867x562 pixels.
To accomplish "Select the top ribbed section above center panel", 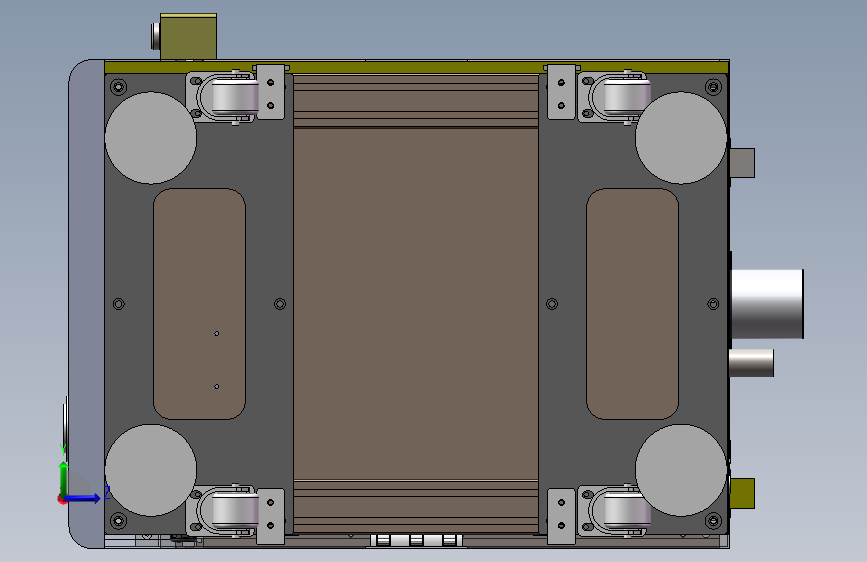I will pyautogui.click(x=416, y=101).
